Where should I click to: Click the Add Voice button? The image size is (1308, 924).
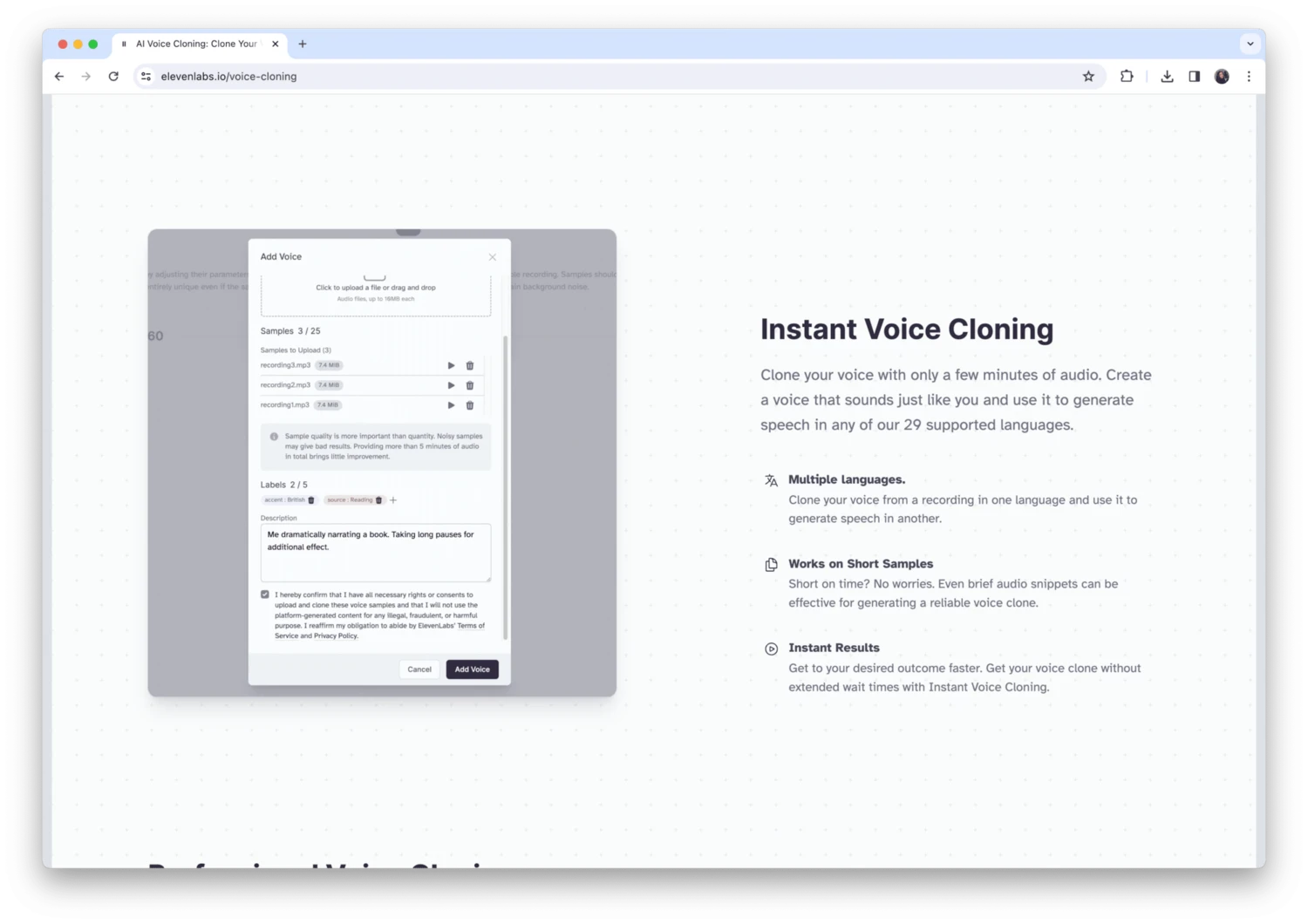point(472,669)
